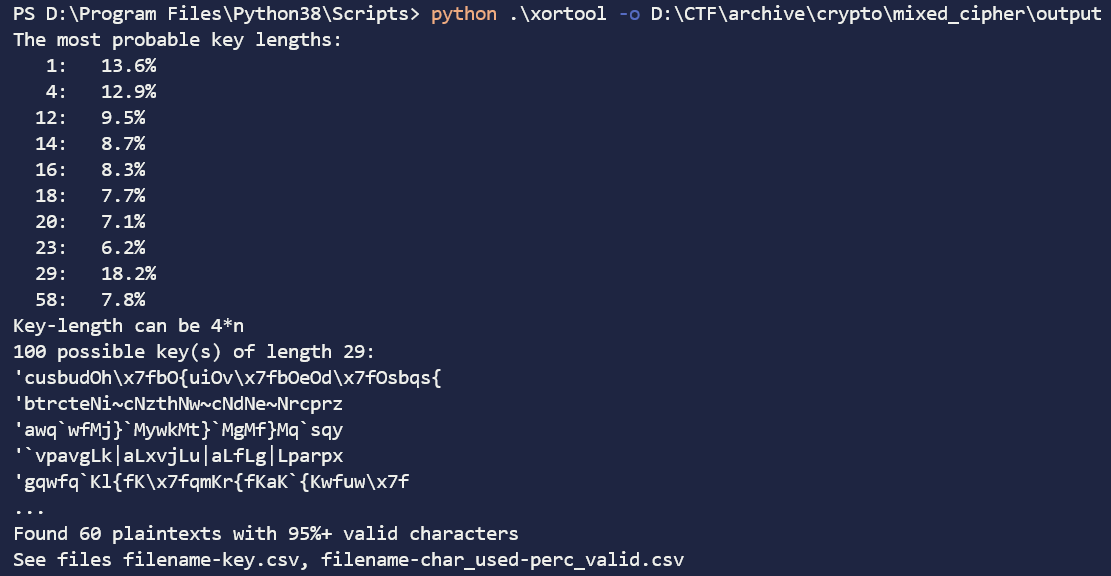The image size is (1111, 576).
Task: Click the 18.2% value for length 29
Action: [128, 274]
